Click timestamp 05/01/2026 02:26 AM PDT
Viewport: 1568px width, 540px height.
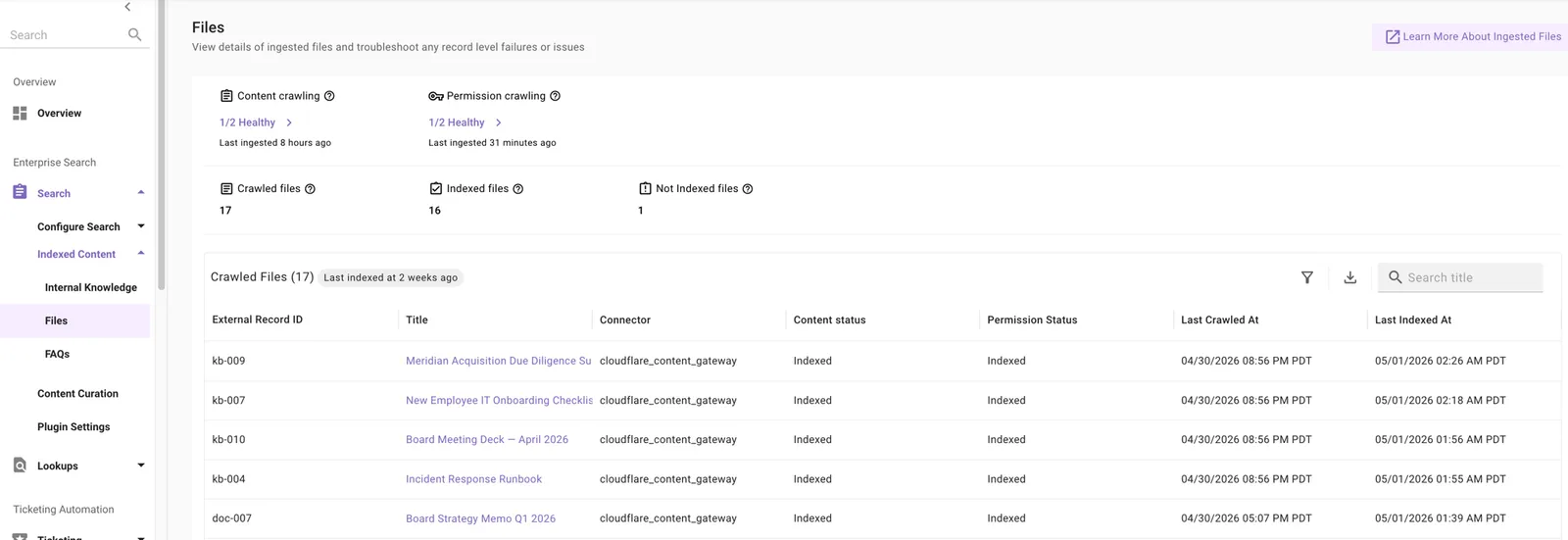1440,361
